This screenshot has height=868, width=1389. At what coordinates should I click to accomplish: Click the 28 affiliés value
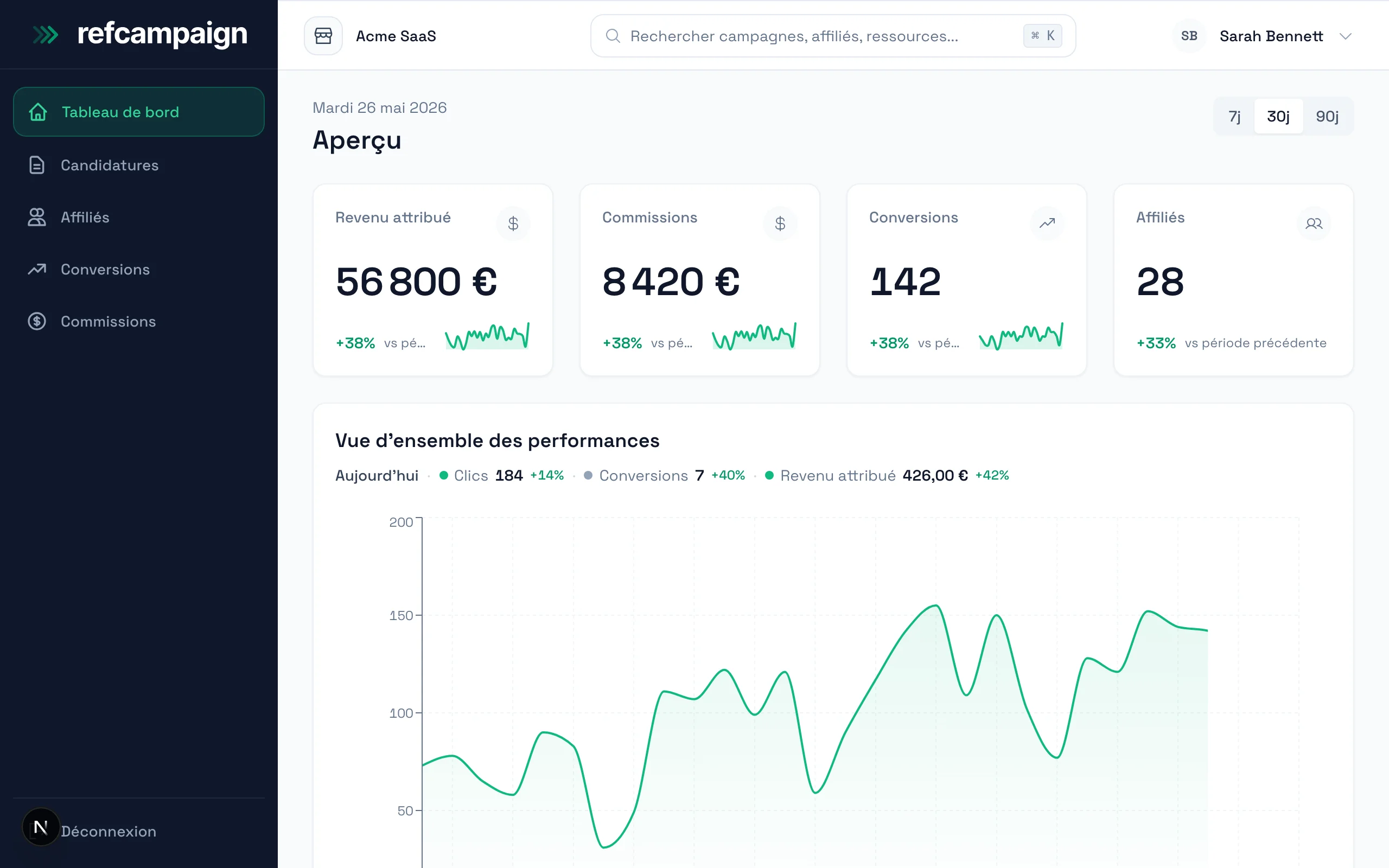[x=1160, y=282]
